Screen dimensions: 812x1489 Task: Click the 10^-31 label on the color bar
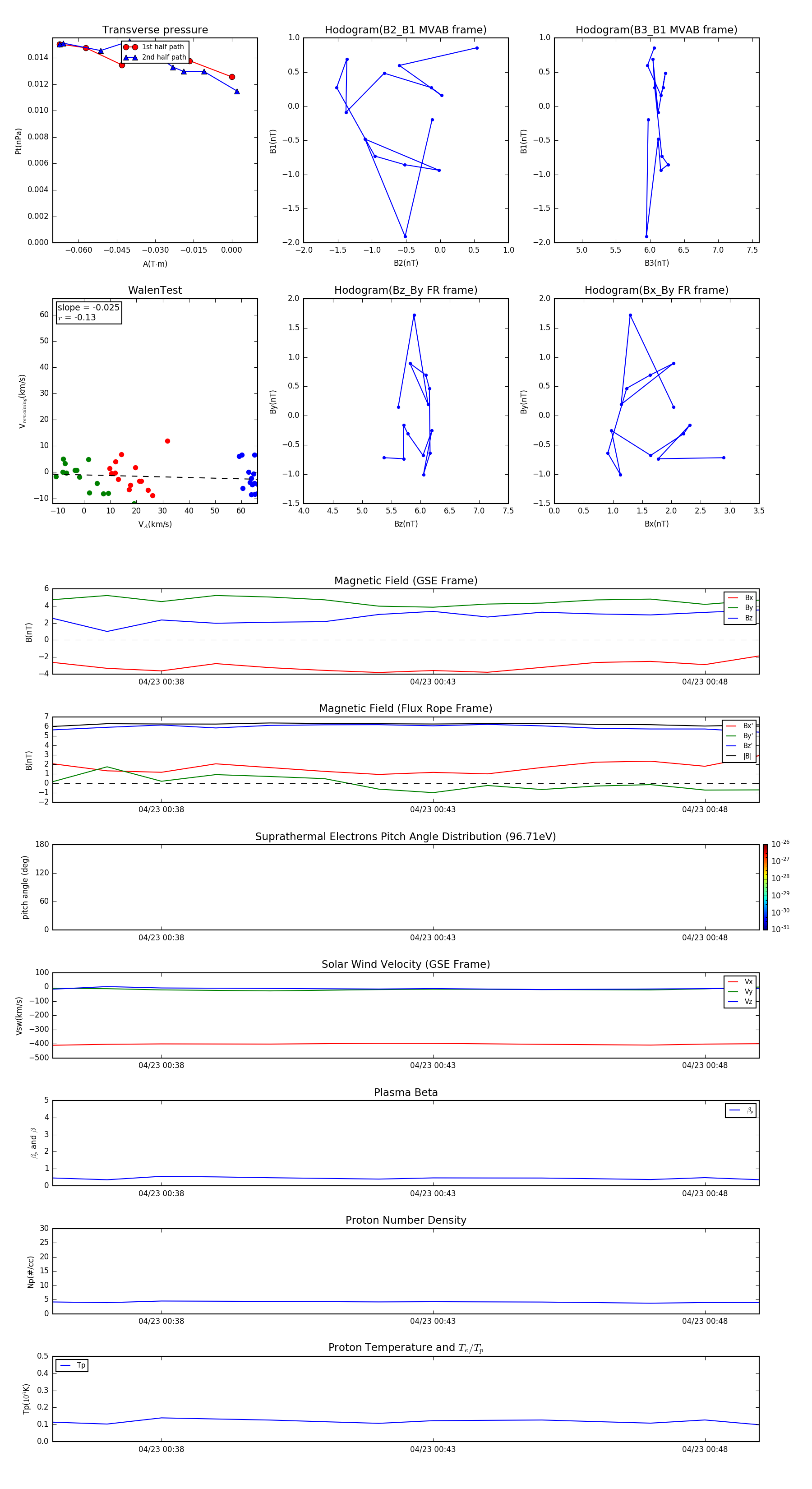click(x=780, y=929)
